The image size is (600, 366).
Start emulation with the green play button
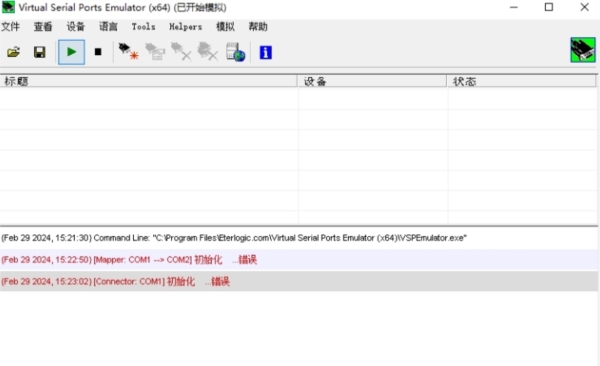[72, 52]
